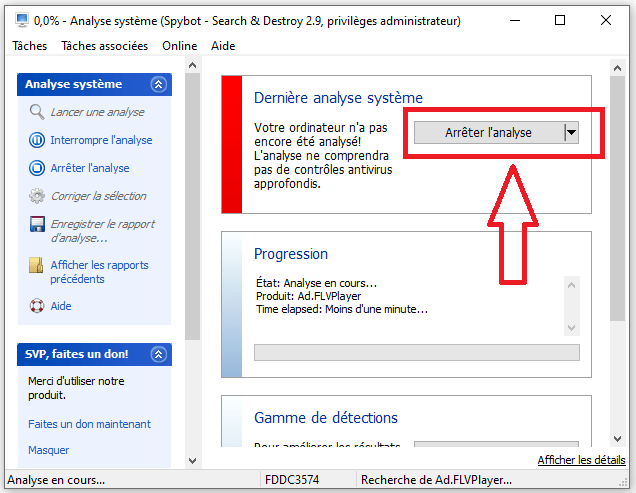636x493 pixels.
Task: Click the sidebar scrollbar thumb
Action: (x=193, y=206)
